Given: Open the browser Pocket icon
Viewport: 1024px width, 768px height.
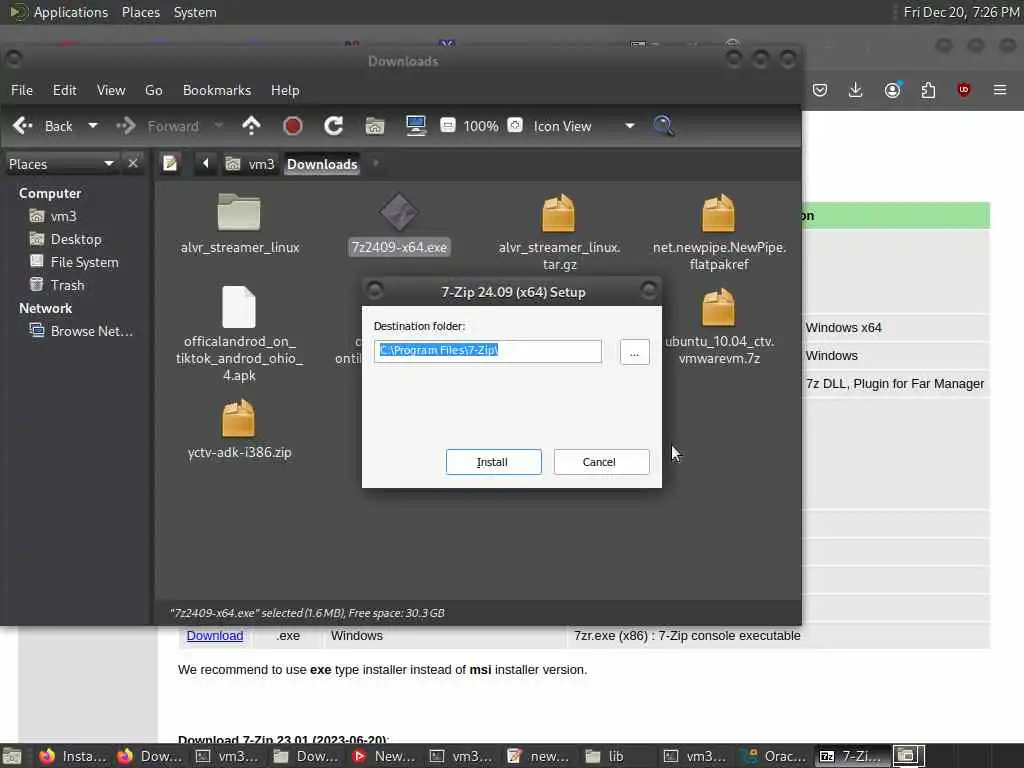Looking at the screenshot, I should point(820,90).
